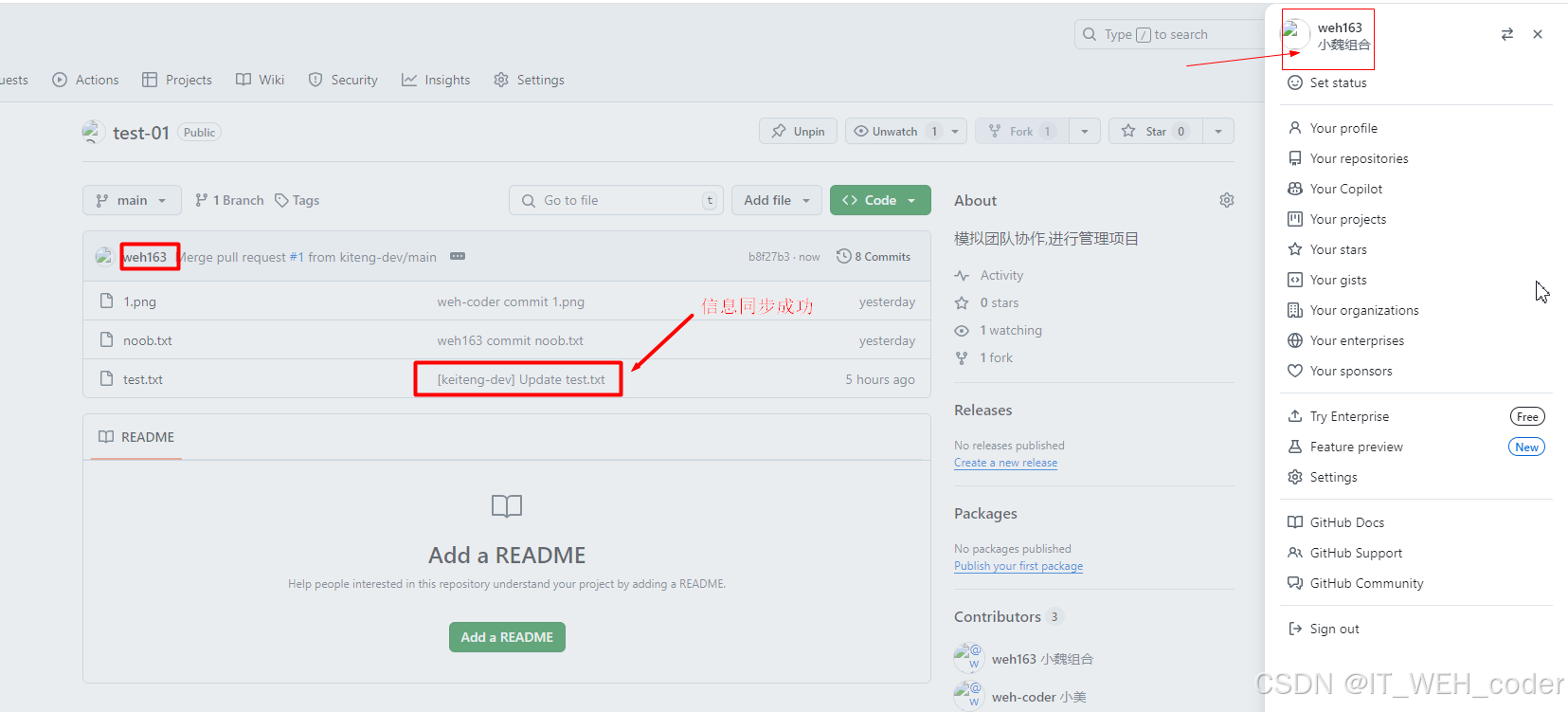Viewport: 1568px width, 712px height.
Task: Open the Activity link
Action: (989, 275)
